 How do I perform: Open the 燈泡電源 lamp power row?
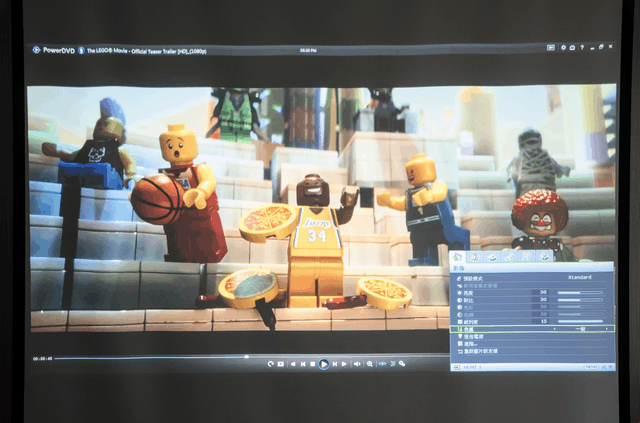532,336
